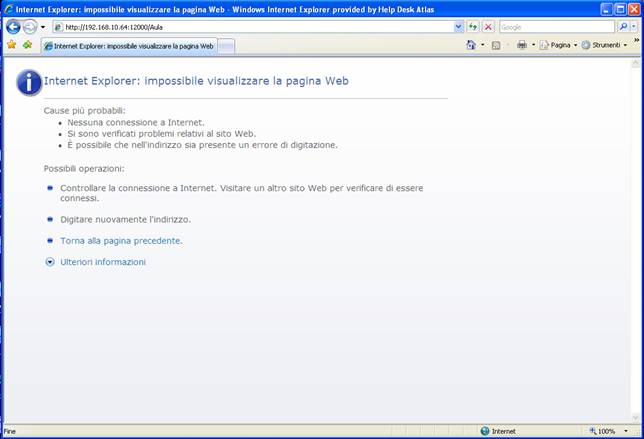Click the Home page icon
Image resolution: width=644 pixels, height=439 pixels.
click(x=471, y=45)
